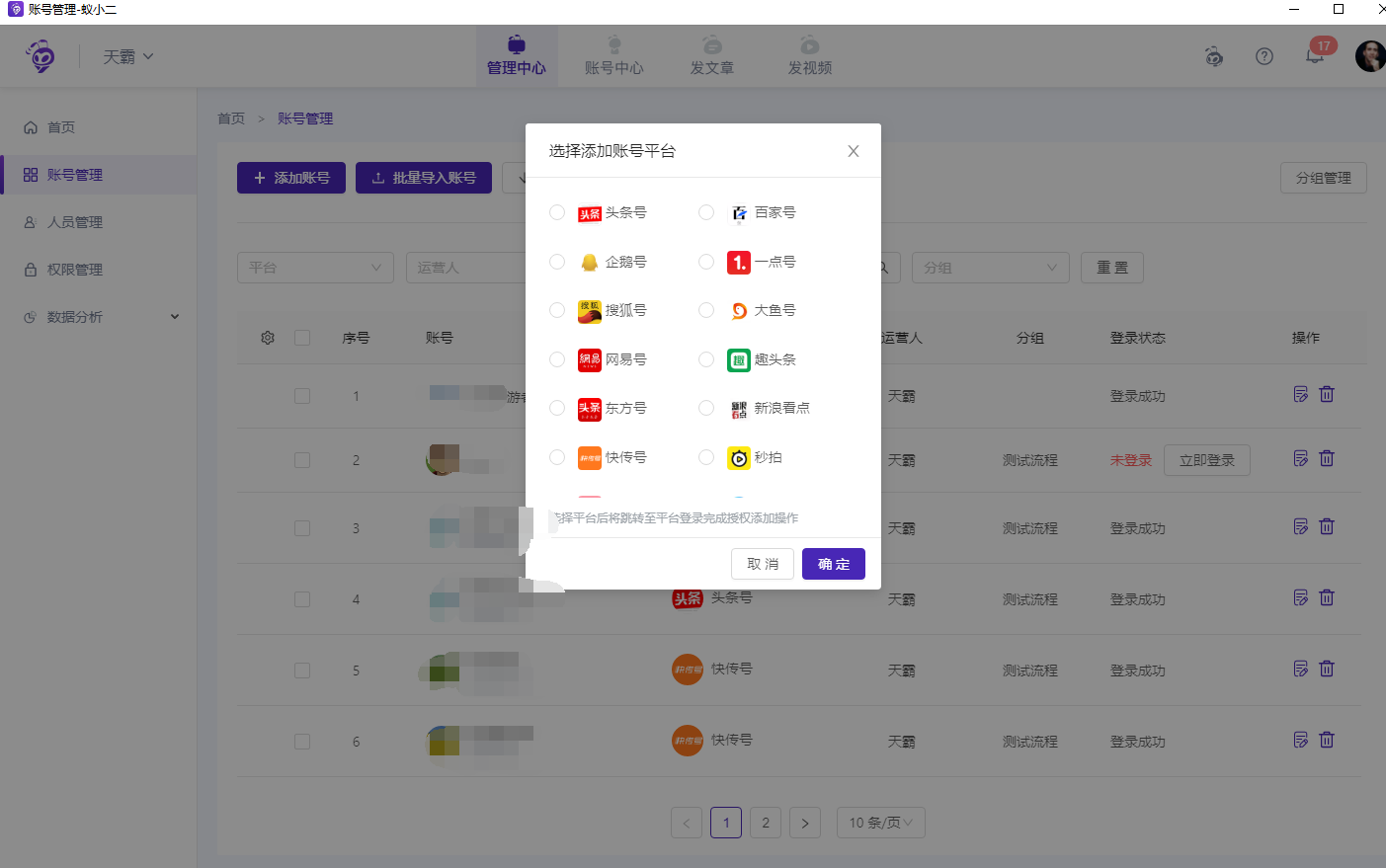Open the help question mark icon
This screenshot has width=1386, height=868.
[x=1264, y=56]
